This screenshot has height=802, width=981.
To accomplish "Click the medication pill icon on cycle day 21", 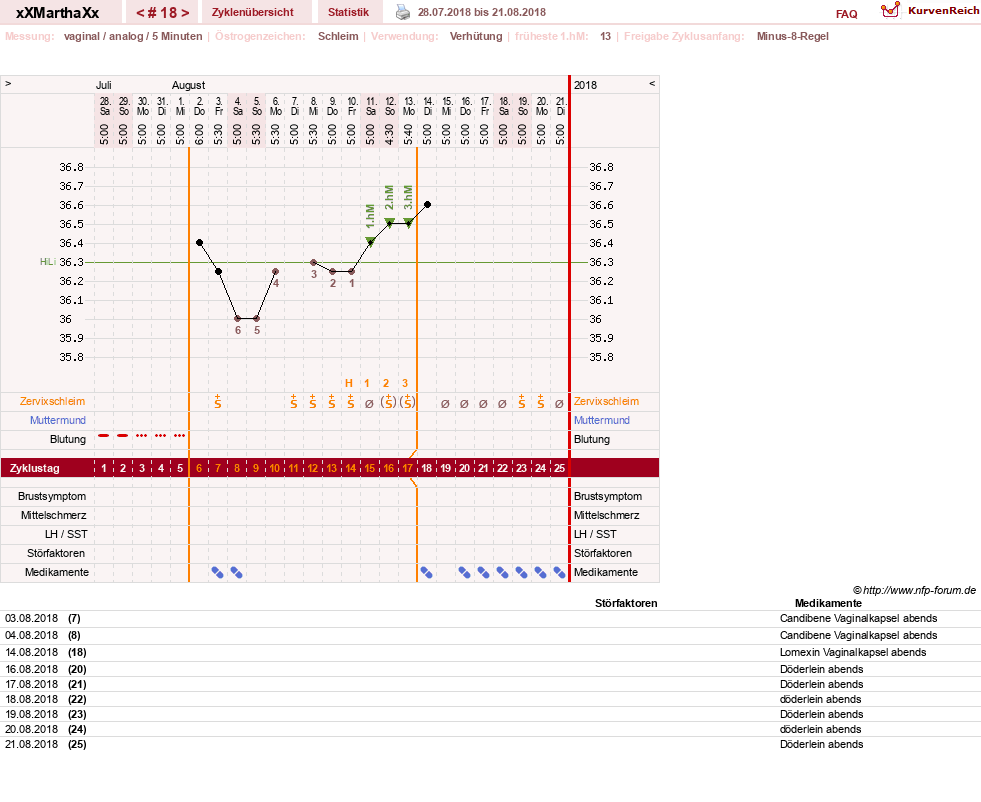I will (484, 572).
